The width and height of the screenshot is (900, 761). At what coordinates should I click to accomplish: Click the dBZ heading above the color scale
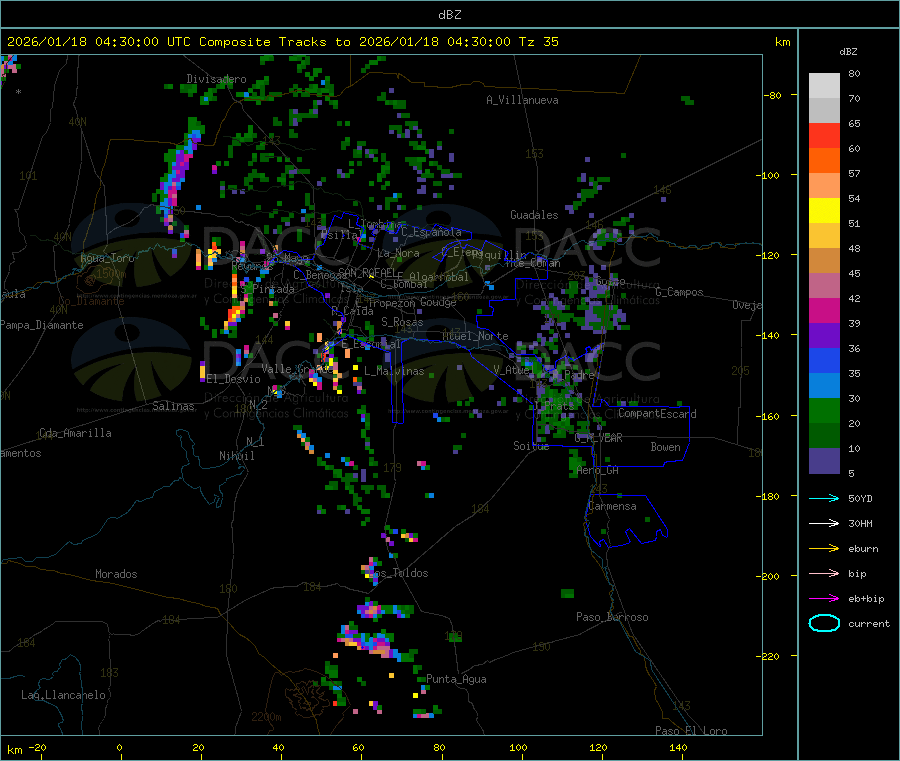(848, 52)
